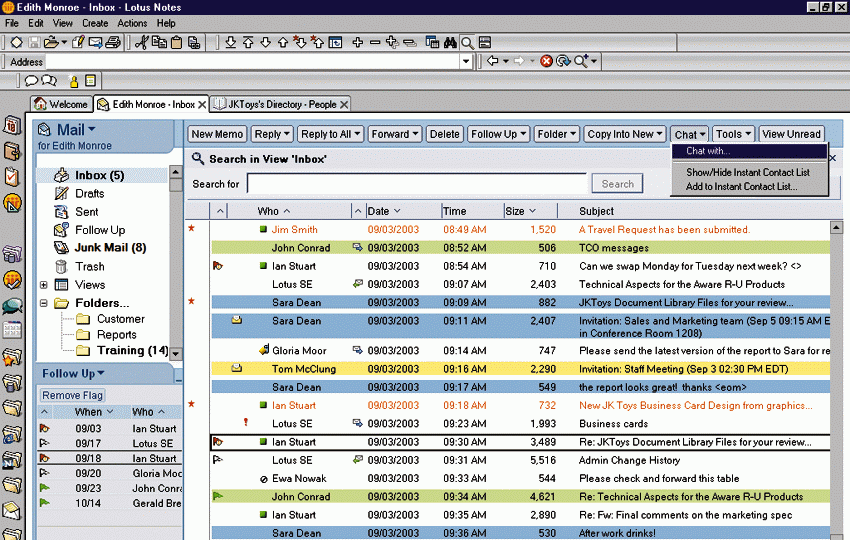Open the Sametime chat bubbles sidebar icon
Screen dimensions: 850x540
point(12,306)
